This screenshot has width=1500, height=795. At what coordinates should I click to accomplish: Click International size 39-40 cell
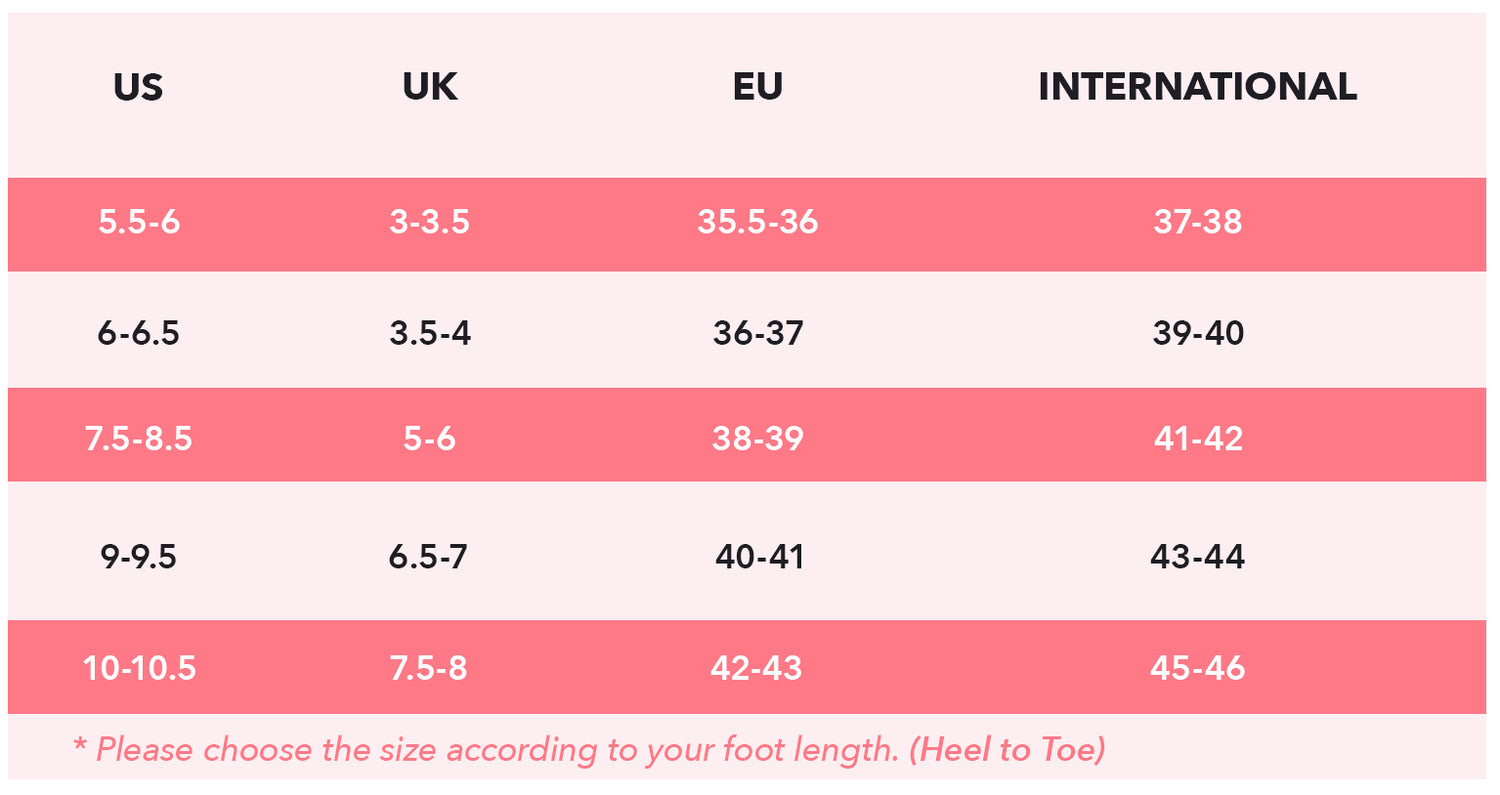coord(1198,333)
